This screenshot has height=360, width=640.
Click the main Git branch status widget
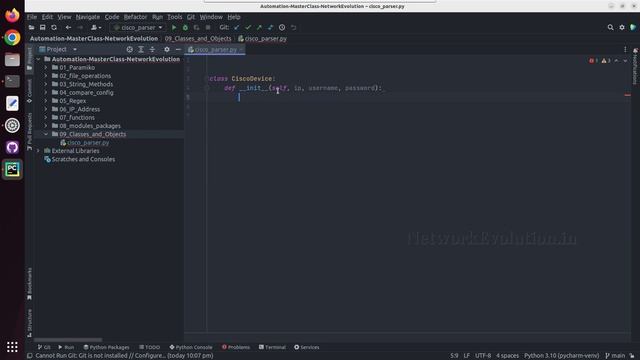pos(615,356)
